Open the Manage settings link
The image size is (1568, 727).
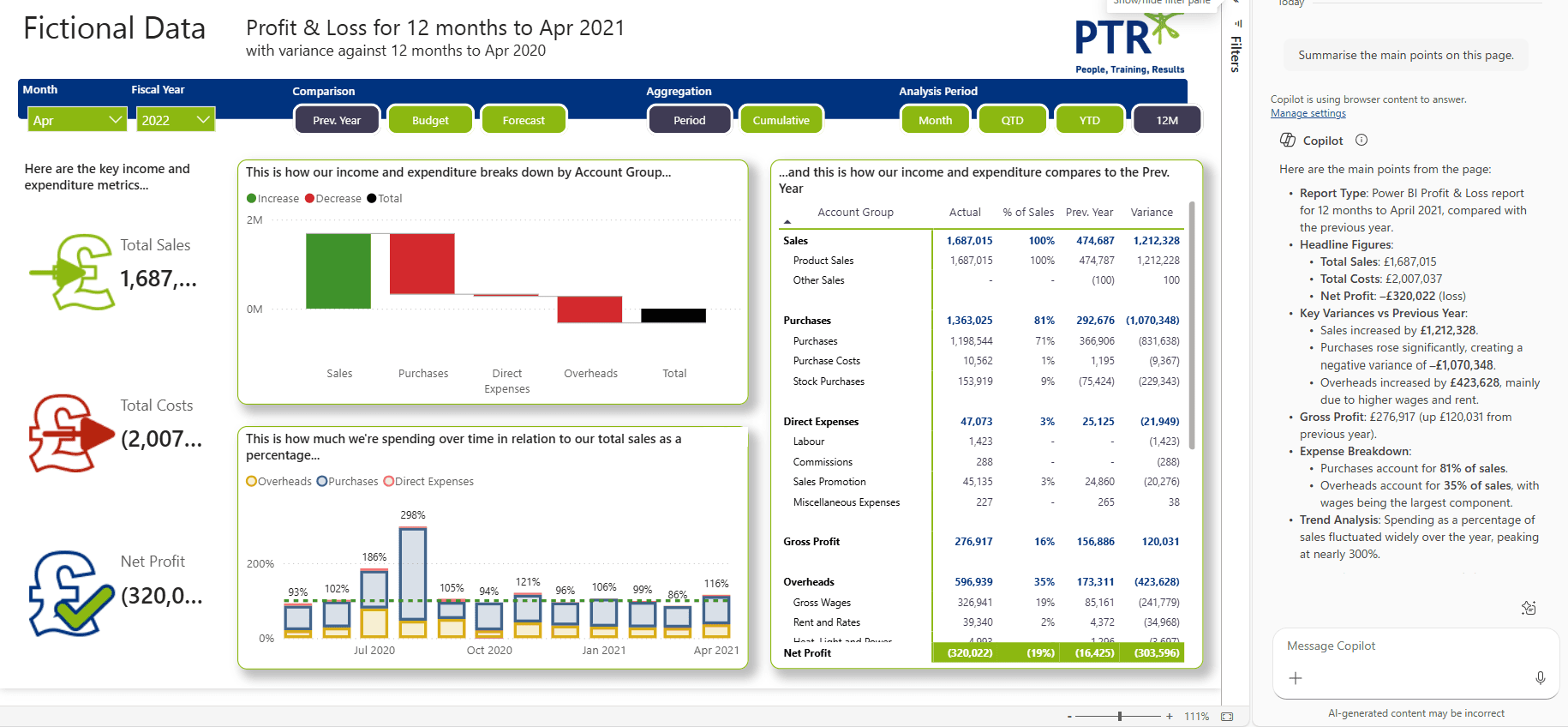pos(1308,113)
